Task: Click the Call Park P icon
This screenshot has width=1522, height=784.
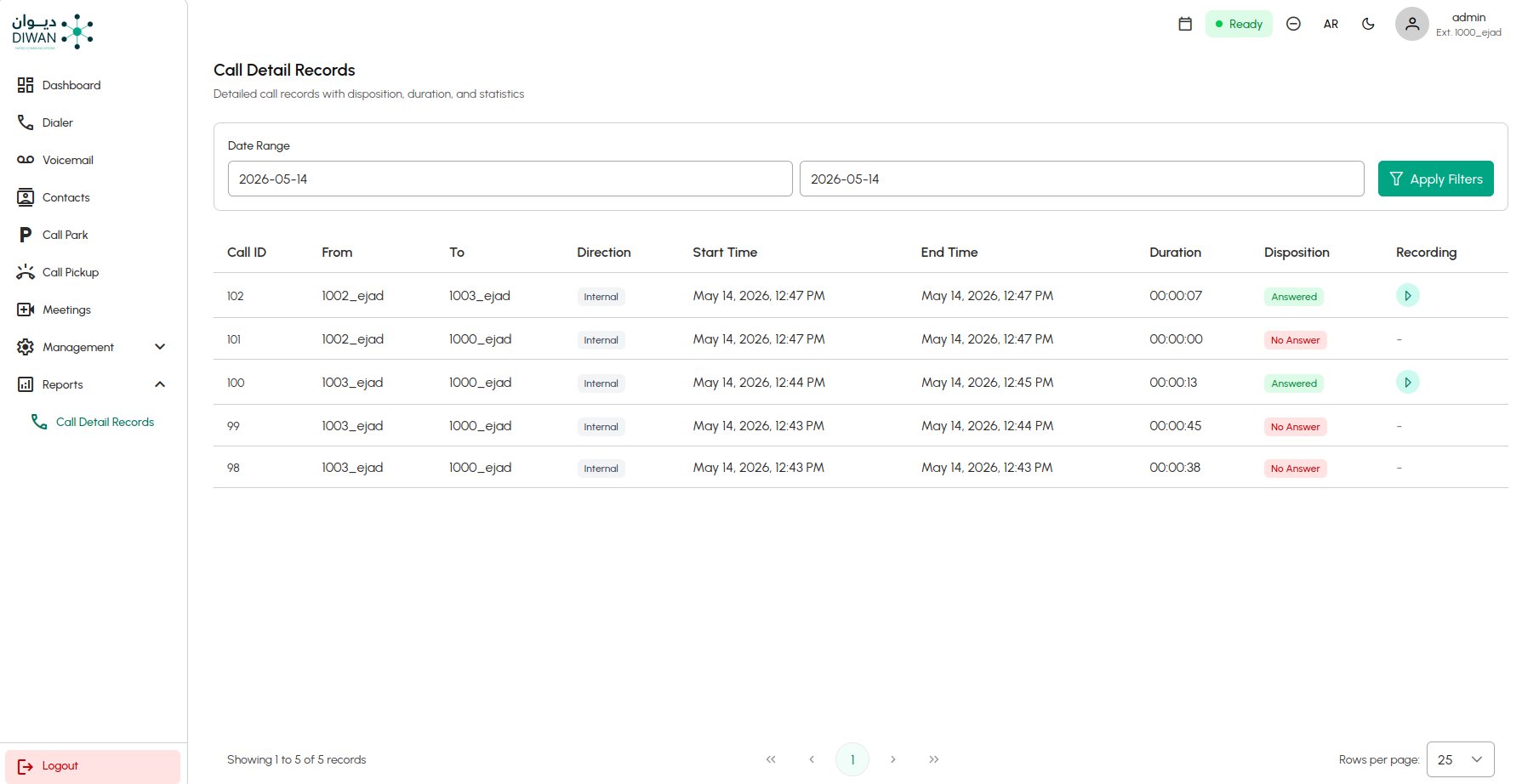Action: 26,235
